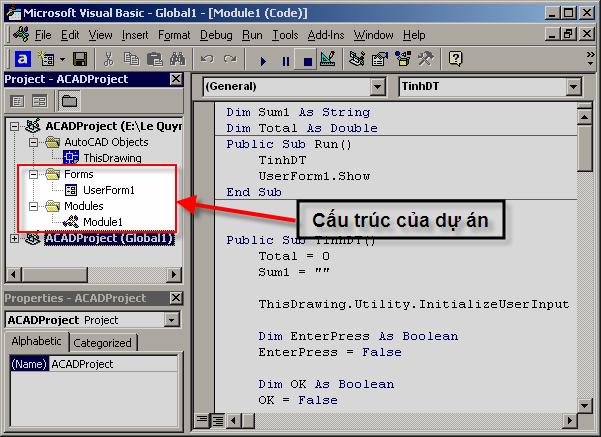
Task: Collapse the top ACADProject tree node
Action: point(15,126)
